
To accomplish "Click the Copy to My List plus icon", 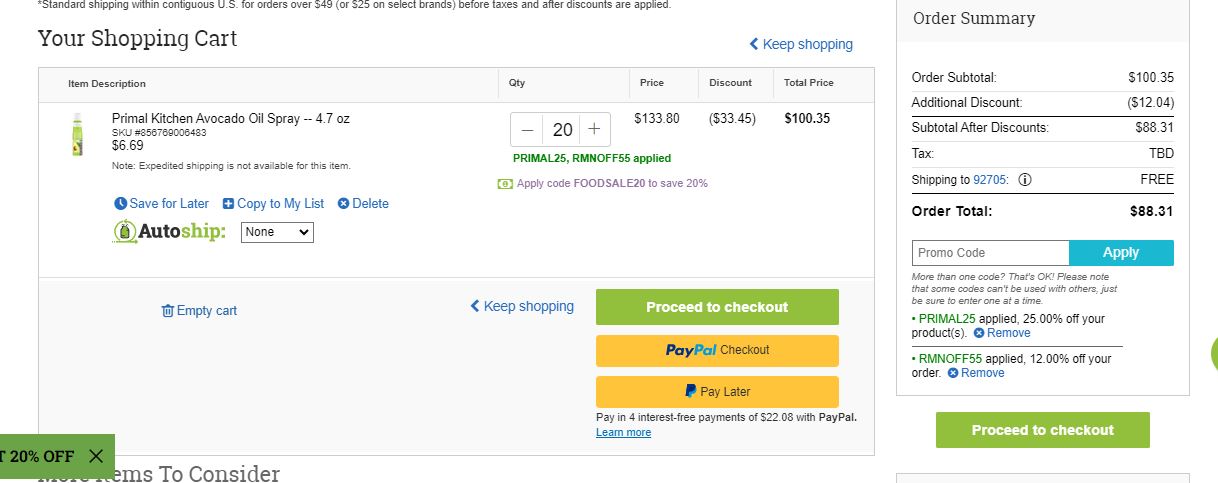I will [x=228, y=203].
